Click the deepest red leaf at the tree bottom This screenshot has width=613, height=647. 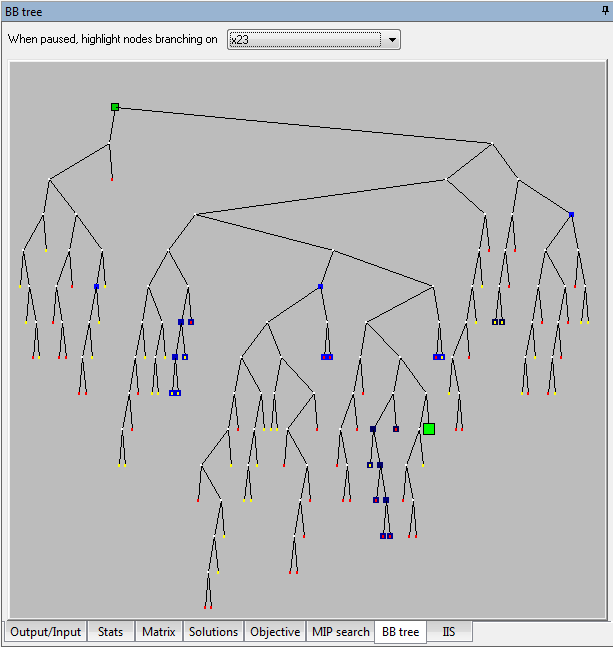point(206,607)
